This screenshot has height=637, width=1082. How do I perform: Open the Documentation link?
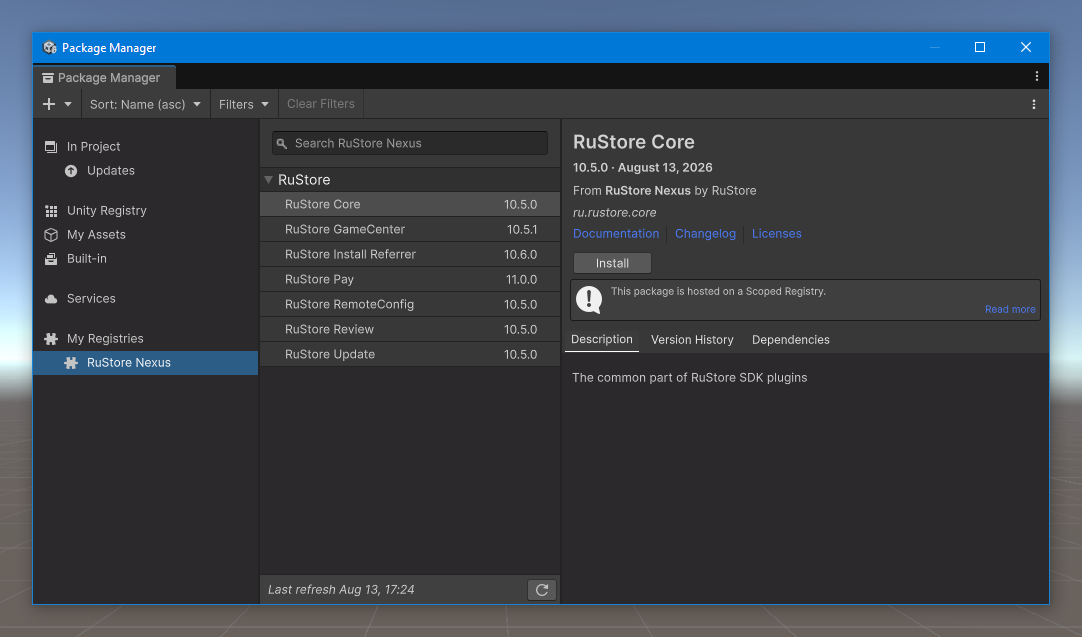click(616, 233)
